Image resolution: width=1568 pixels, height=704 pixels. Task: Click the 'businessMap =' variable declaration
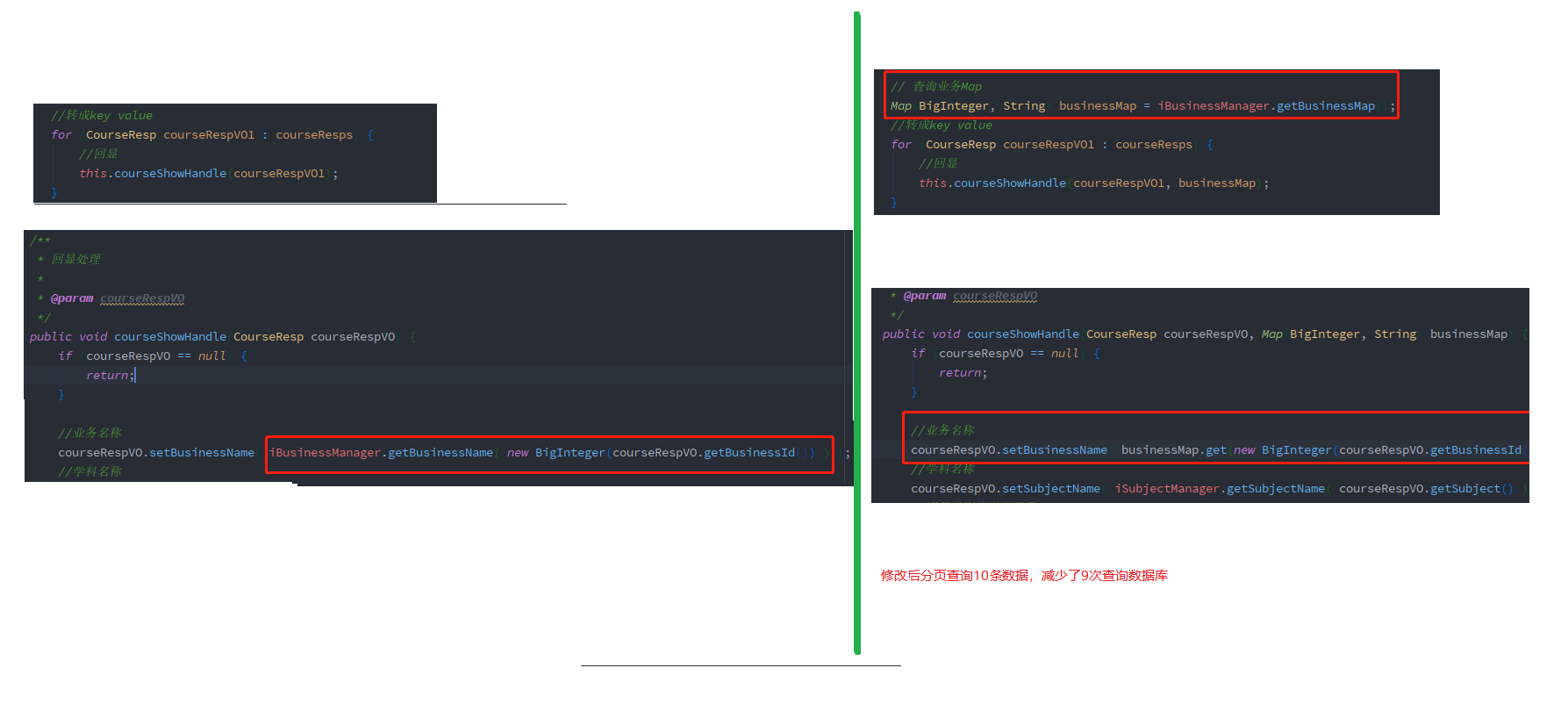coord(1104,105)
